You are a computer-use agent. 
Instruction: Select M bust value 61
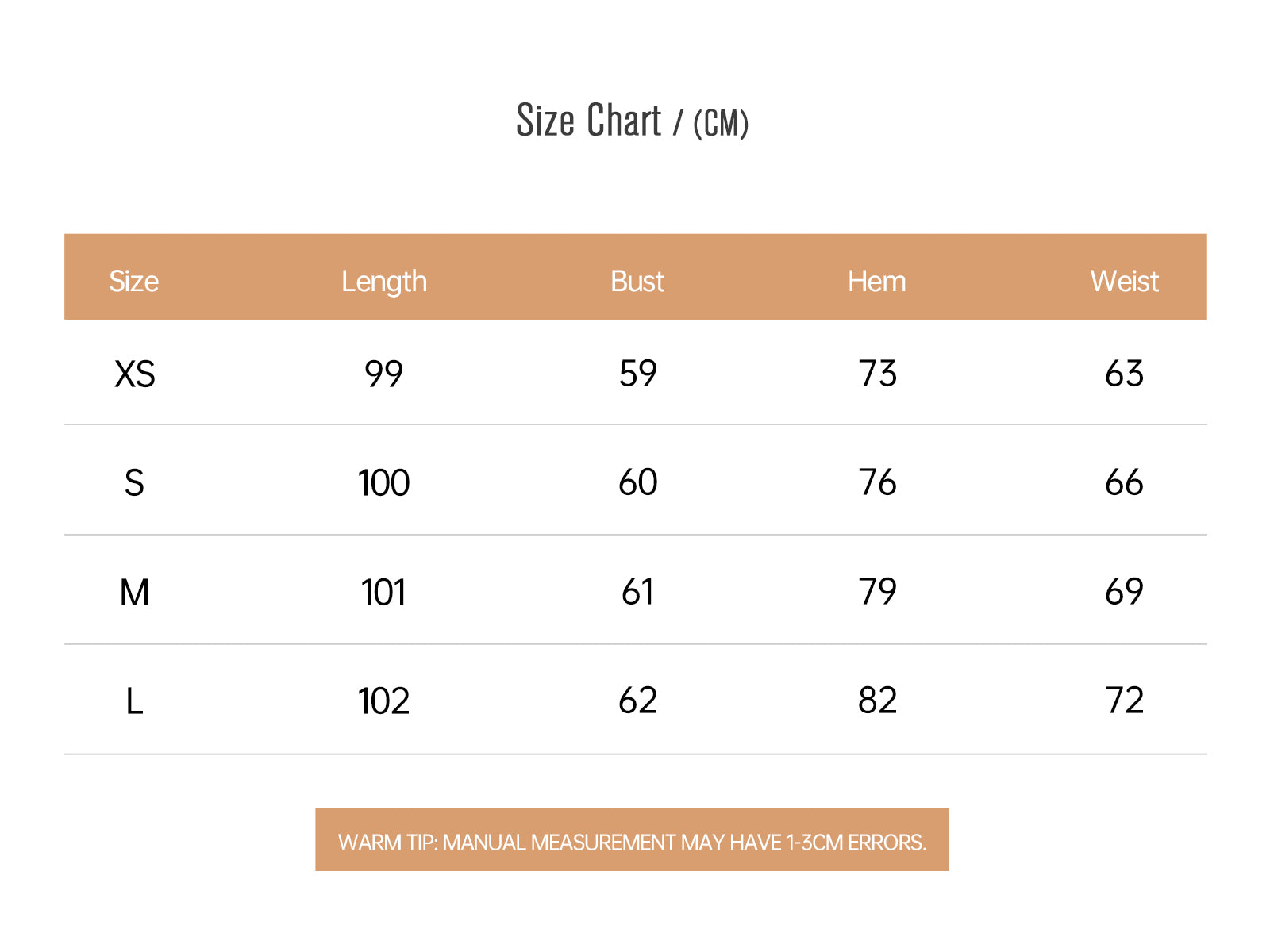[637, 592]
